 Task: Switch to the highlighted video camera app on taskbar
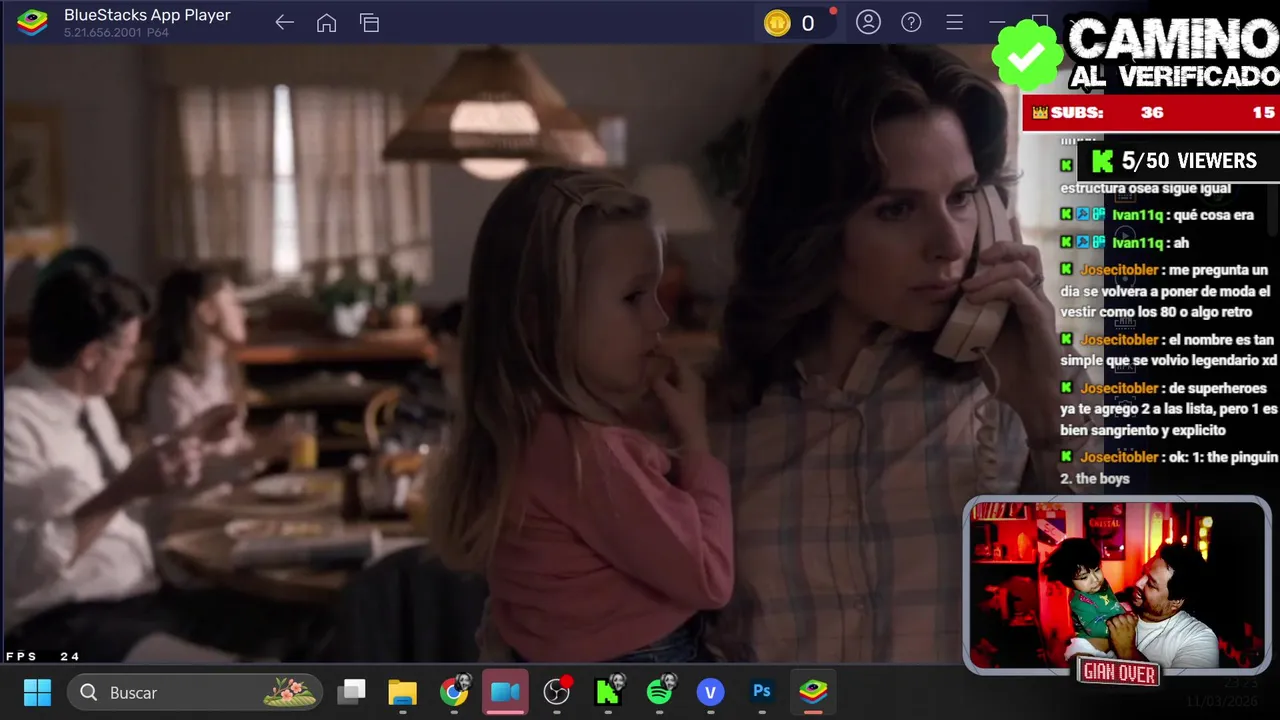505,692
